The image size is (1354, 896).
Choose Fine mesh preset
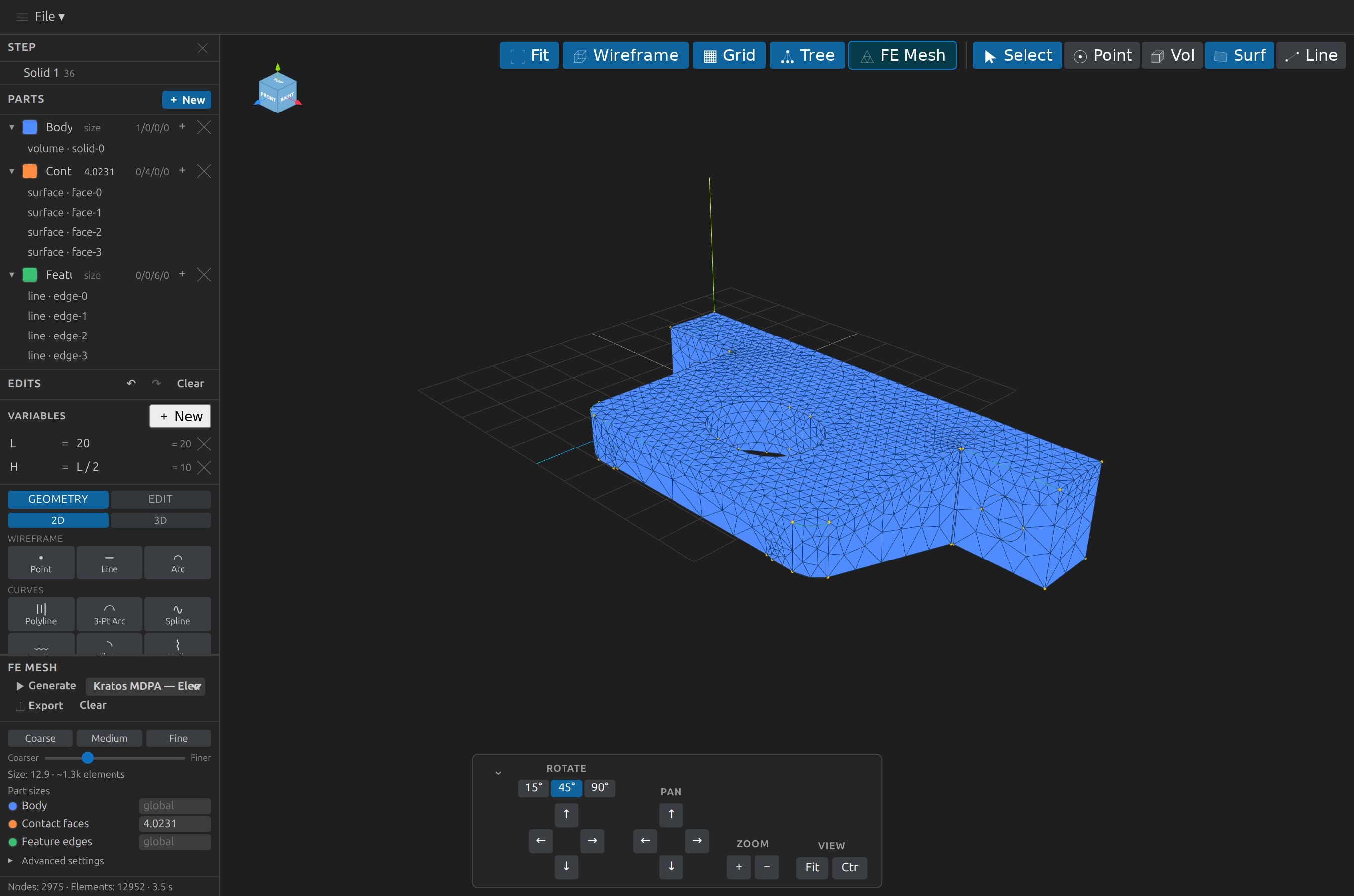click(178, 738)
